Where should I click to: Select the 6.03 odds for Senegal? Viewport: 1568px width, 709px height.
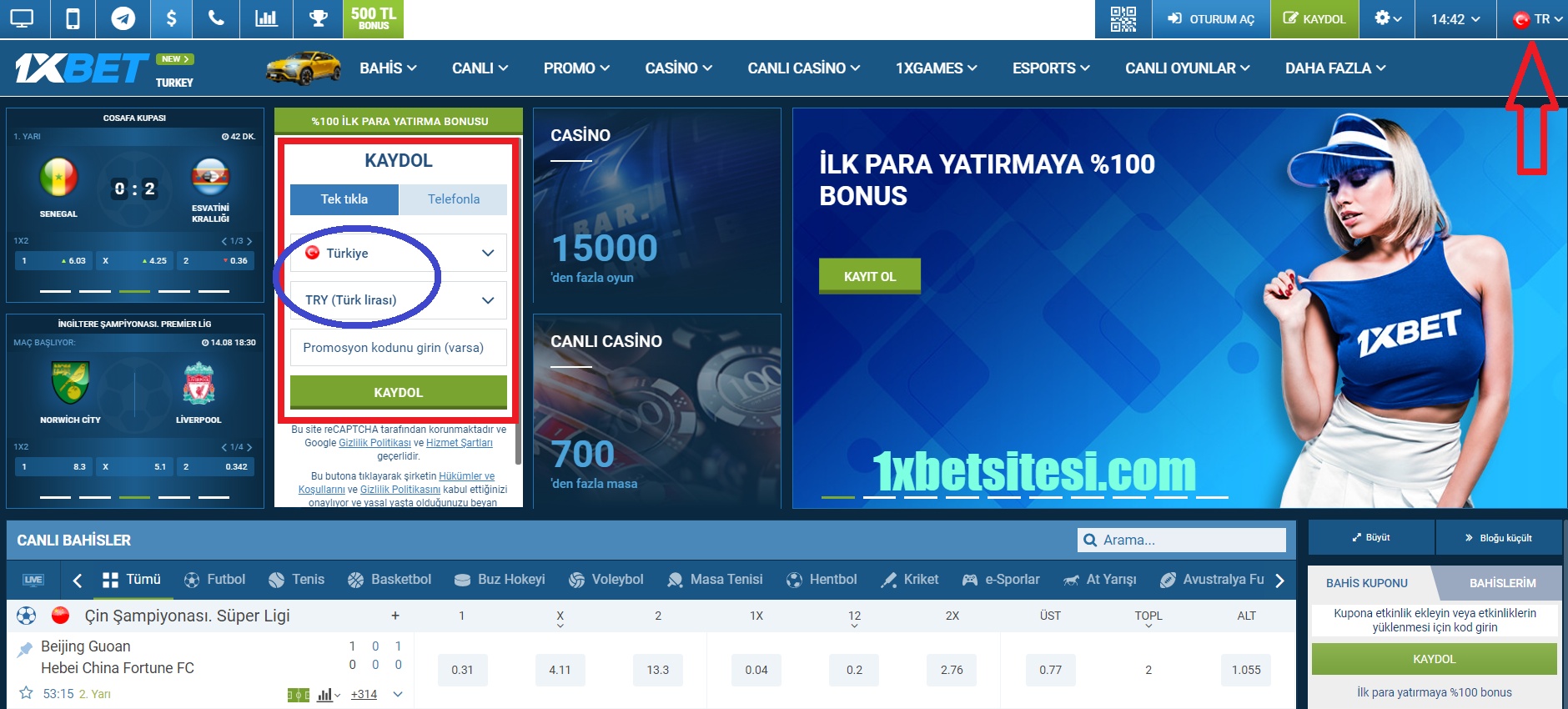pos(52,261)
